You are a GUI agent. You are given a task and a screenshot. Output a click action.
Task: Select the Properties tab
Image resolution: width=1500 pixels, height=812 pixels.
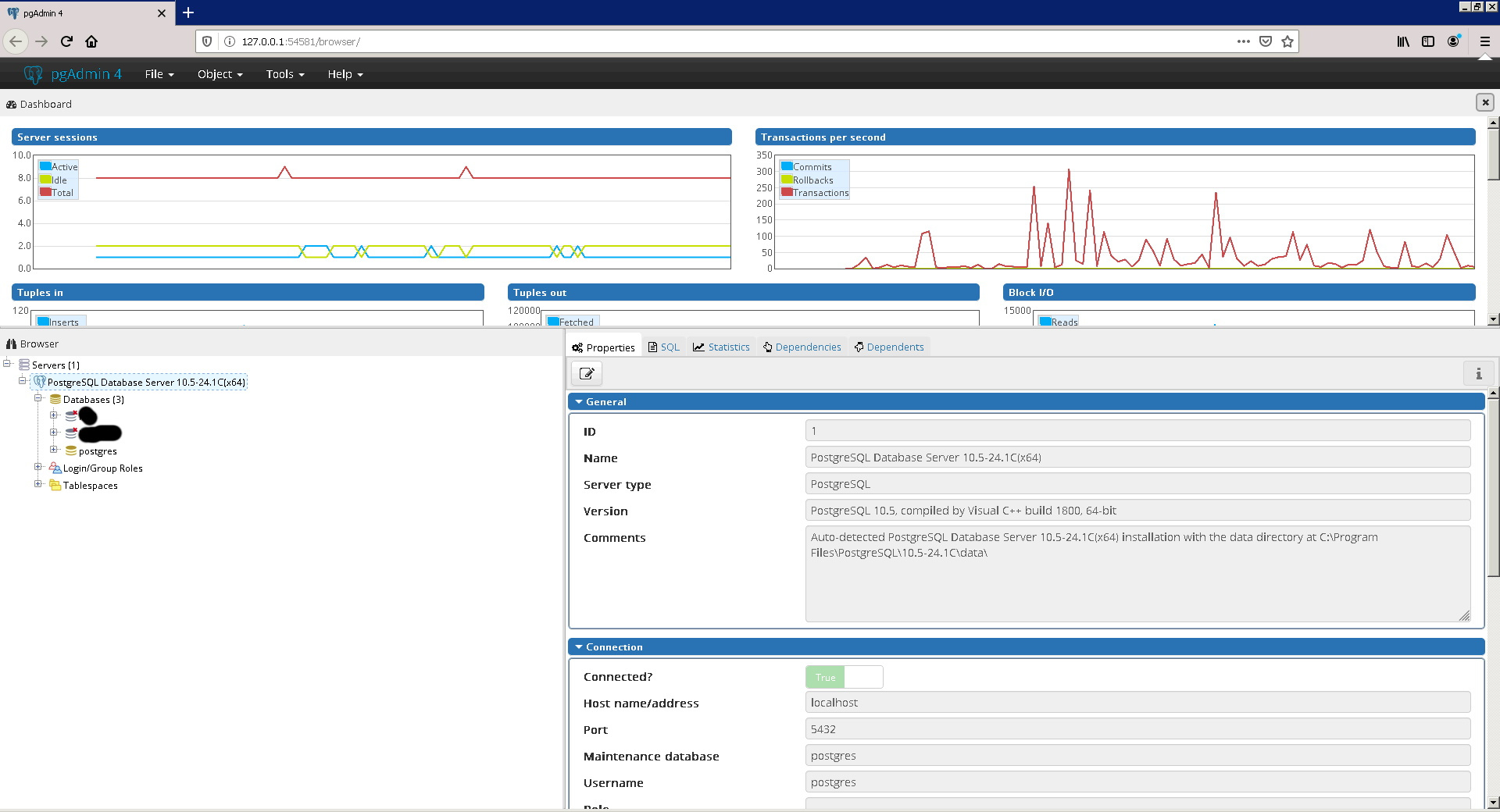603,347
